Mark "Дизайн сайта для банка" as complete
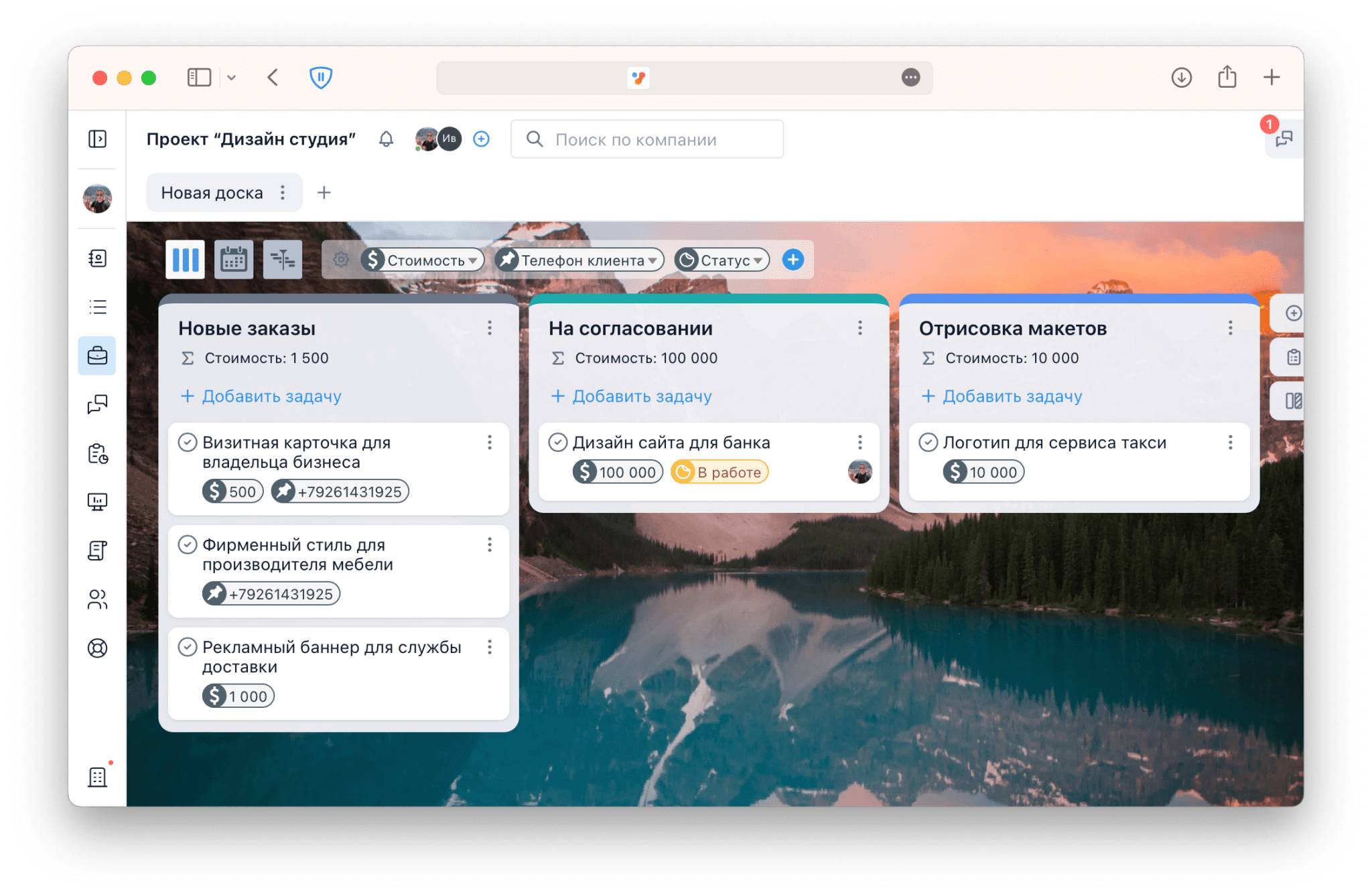1372x896 pixels. pos(557,443)
